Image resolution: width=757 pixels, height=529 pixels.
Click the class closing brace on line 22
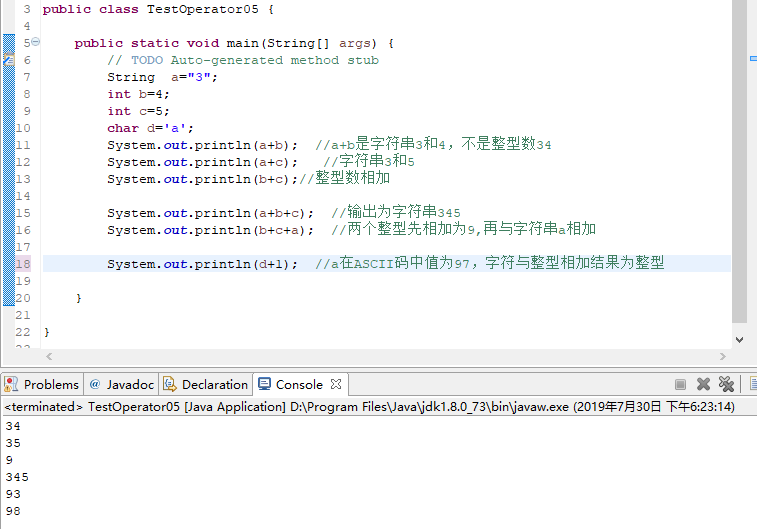[x=46, y=332]
